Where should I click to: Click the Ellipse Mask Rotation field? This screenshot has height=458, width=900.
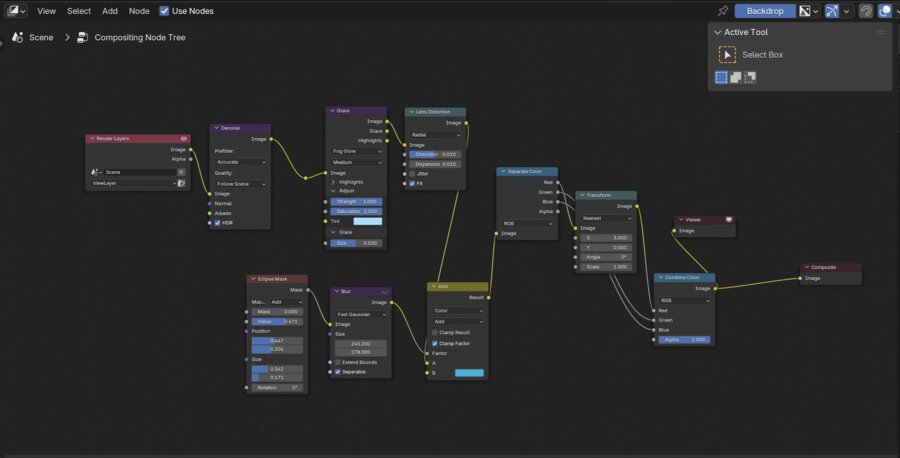pyautogui.click(x=277, y=388)
